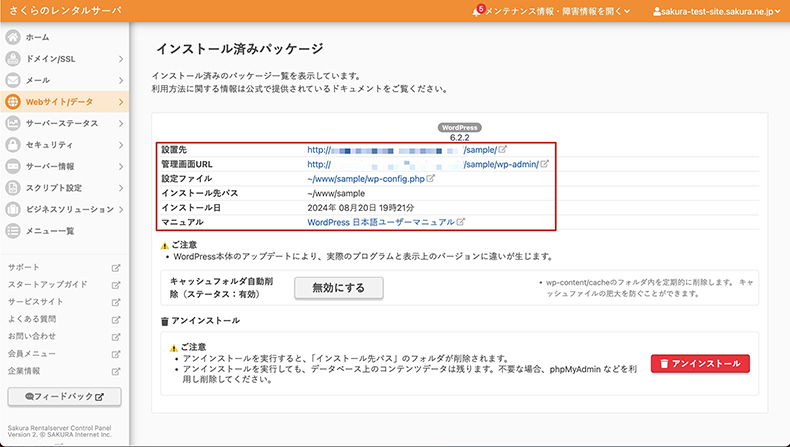Image resolution: width=790 pixels, height=447 pixels.
Task: Click external link icon next to 会員メニュー
Action: coord(116,354)
